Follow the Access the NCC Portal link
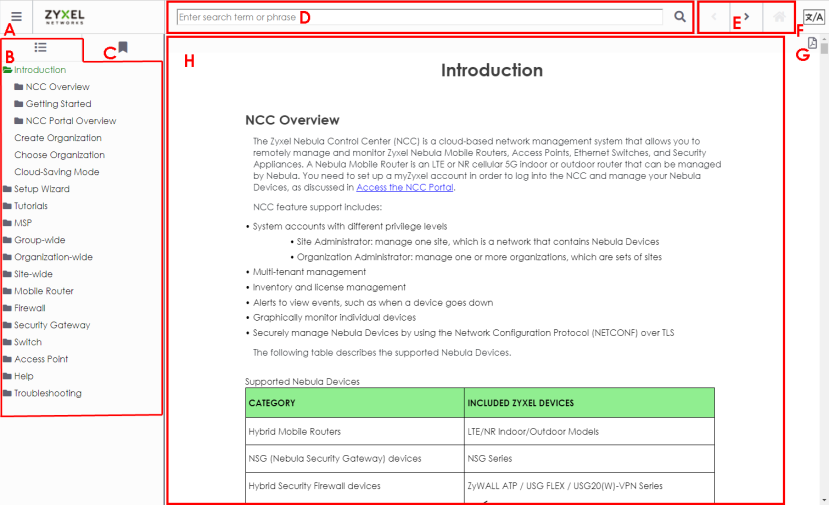 (405, 187)
